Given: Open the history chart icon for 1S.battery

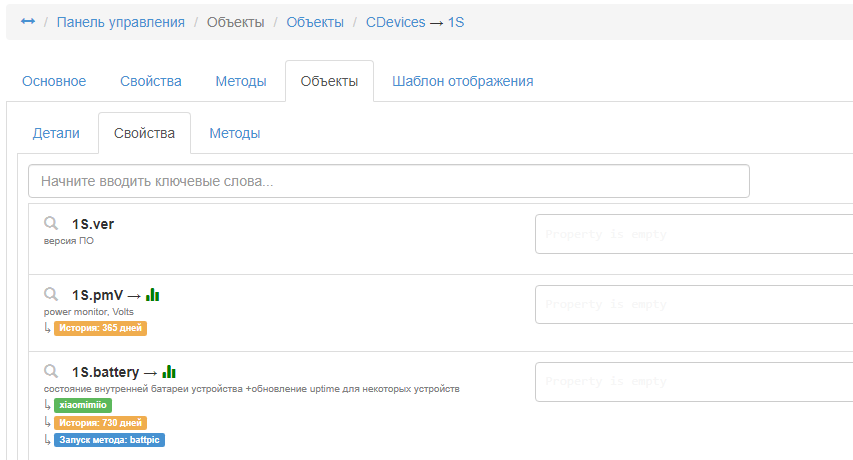Looking at the screenshot, I should tap(169, 371).
